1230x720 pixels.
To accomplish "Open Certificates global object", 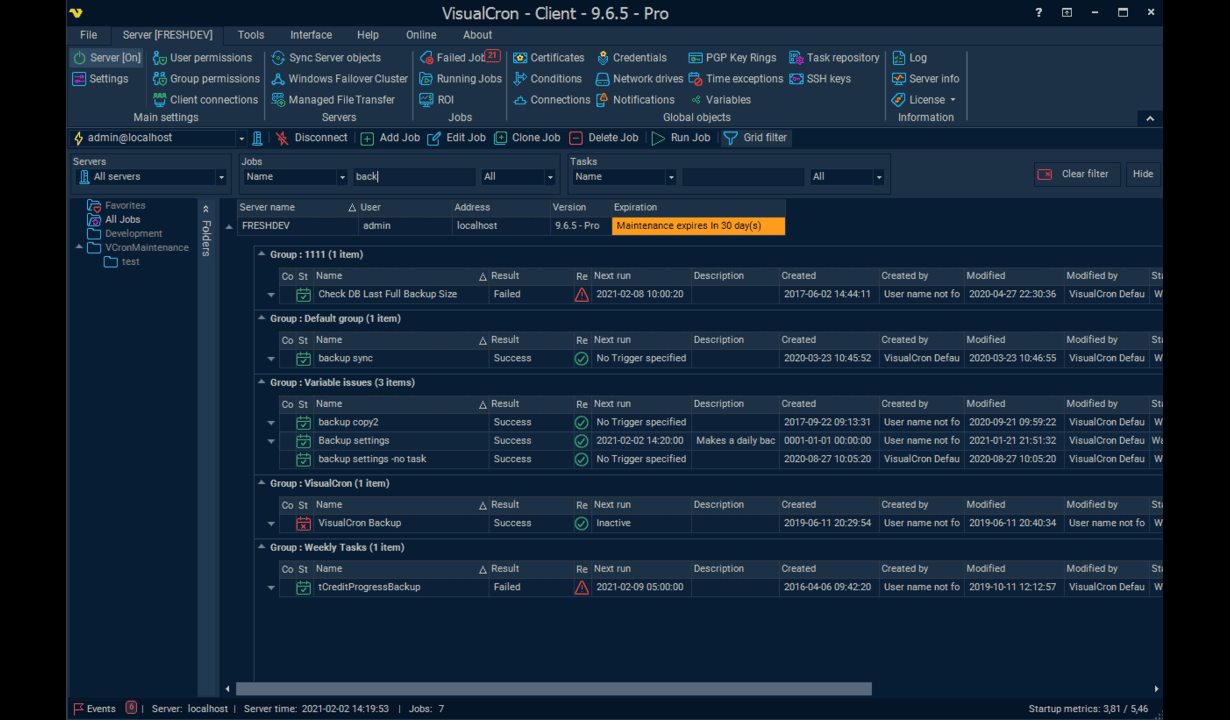I will (x=548, y=58).
